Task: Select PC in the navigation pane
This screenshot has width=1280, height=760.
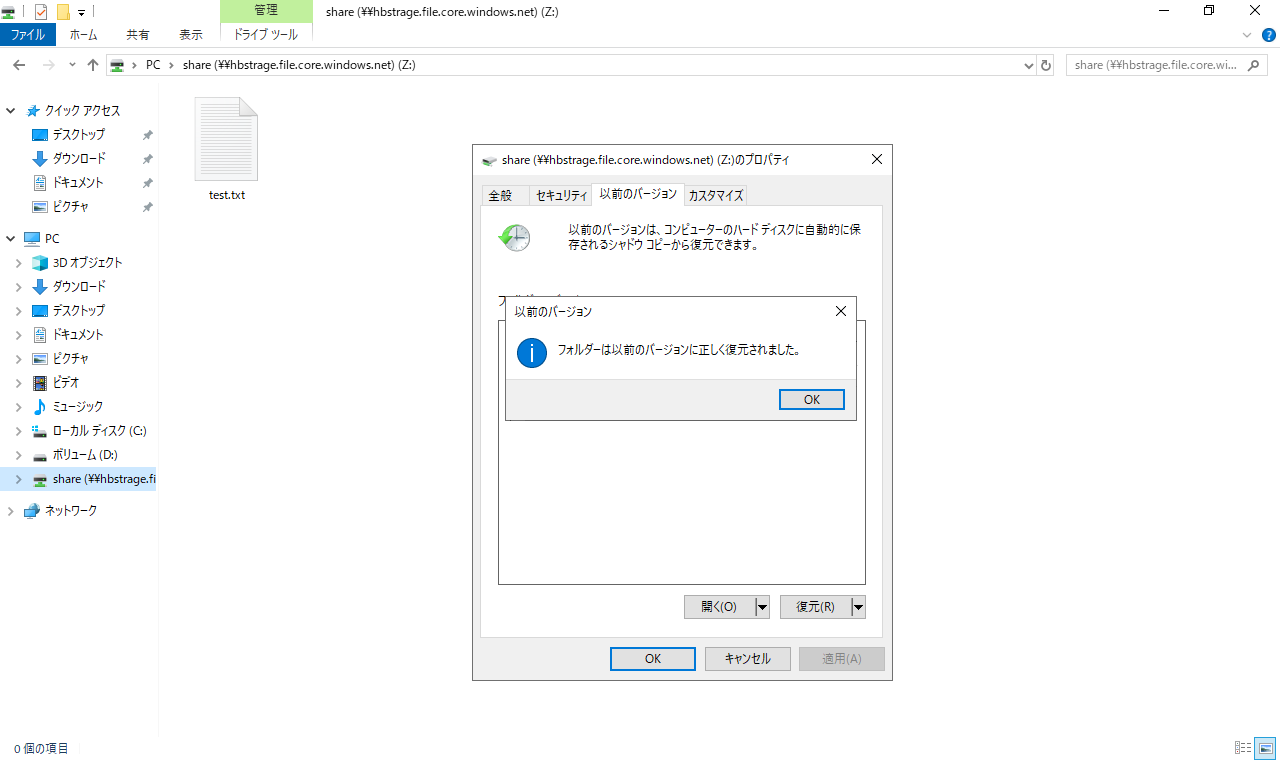Action: [x=52, y=239]
